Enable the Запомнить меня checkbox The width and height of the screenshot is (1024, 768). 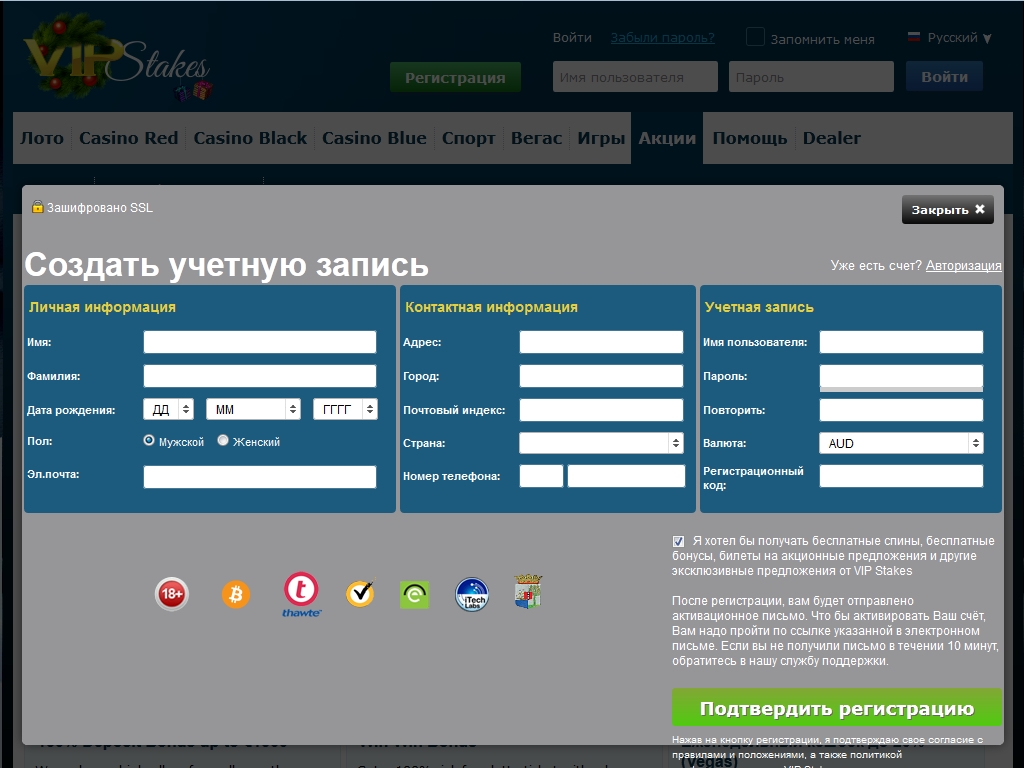tap(755, 38)
